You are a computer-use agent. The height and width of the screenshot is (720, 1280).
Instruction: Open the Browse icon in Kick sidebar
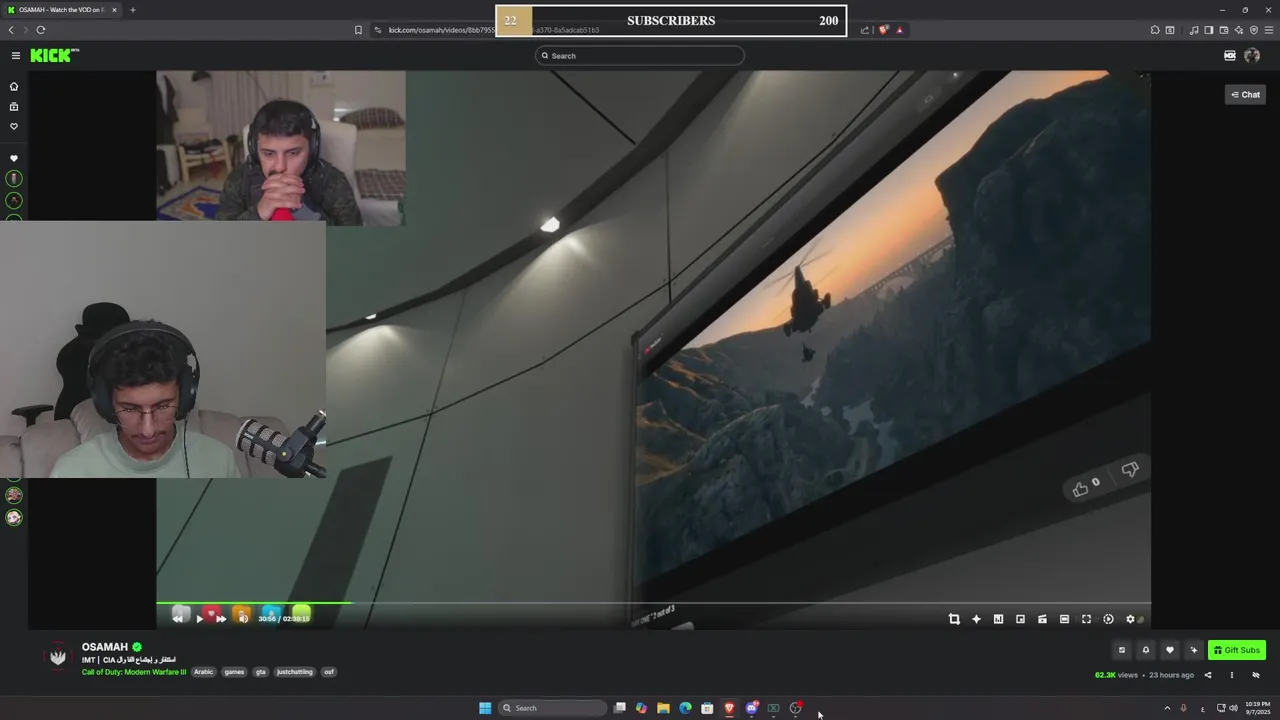tap(14, 106)
